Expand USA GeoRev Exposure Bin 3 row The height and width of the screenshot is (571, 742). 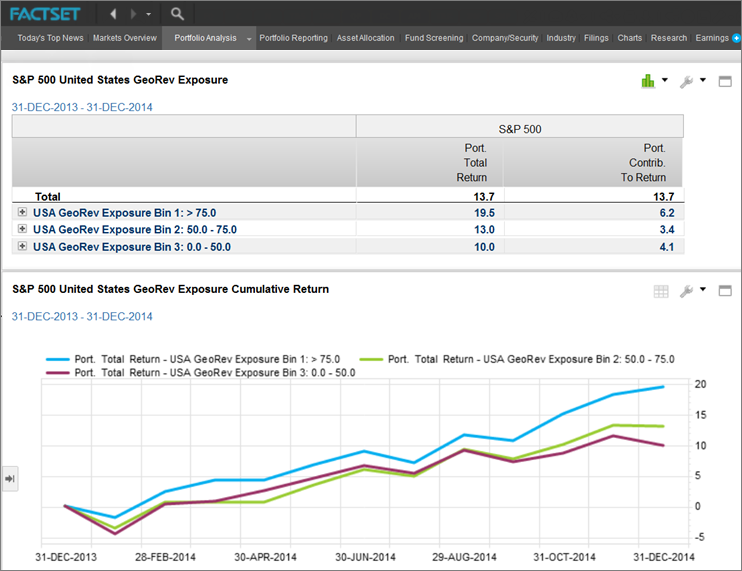[22, 246]
